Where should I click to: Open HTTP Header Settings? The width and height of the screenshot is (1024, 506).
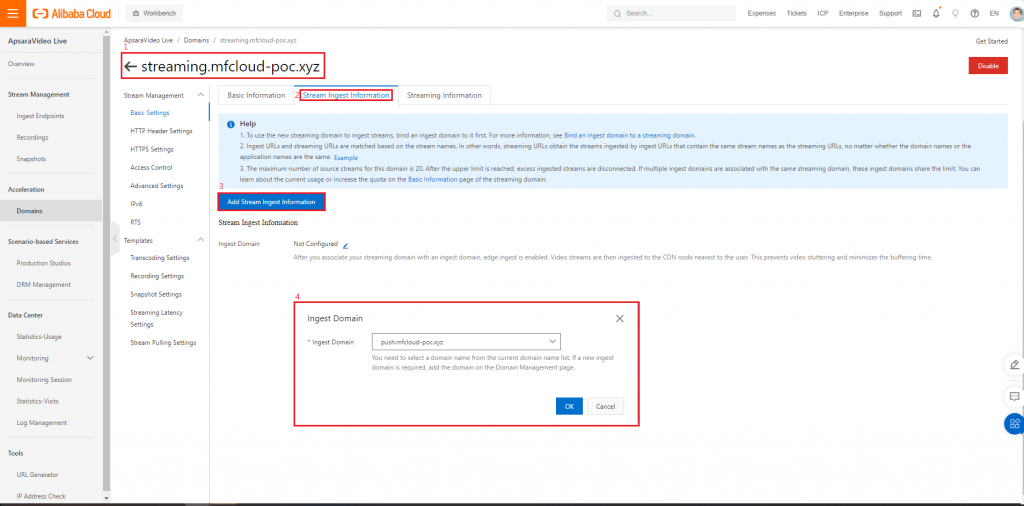pos(161,131)
